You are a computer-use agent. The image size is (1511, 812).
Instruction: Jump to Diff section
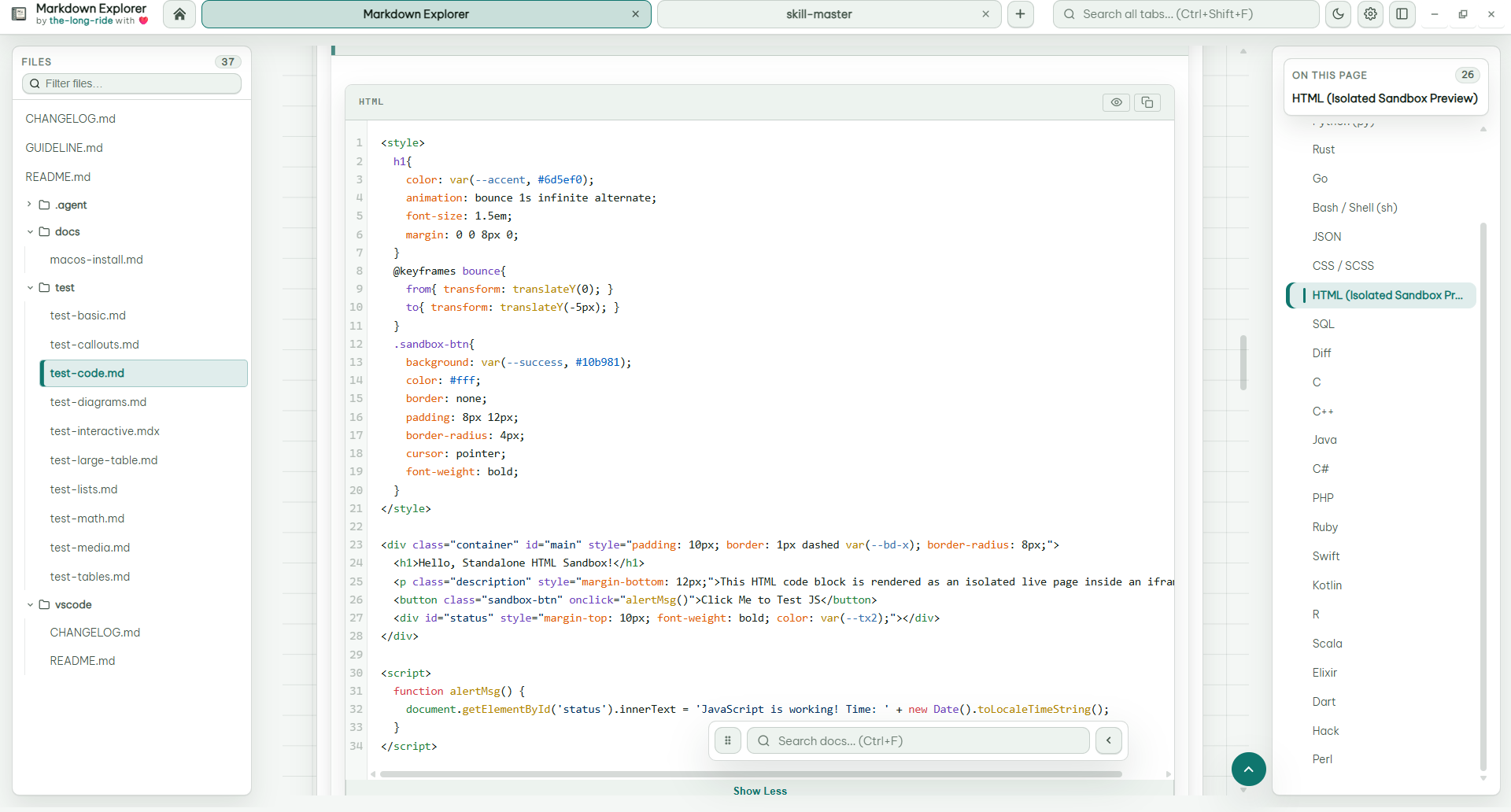pos(1321,353)
